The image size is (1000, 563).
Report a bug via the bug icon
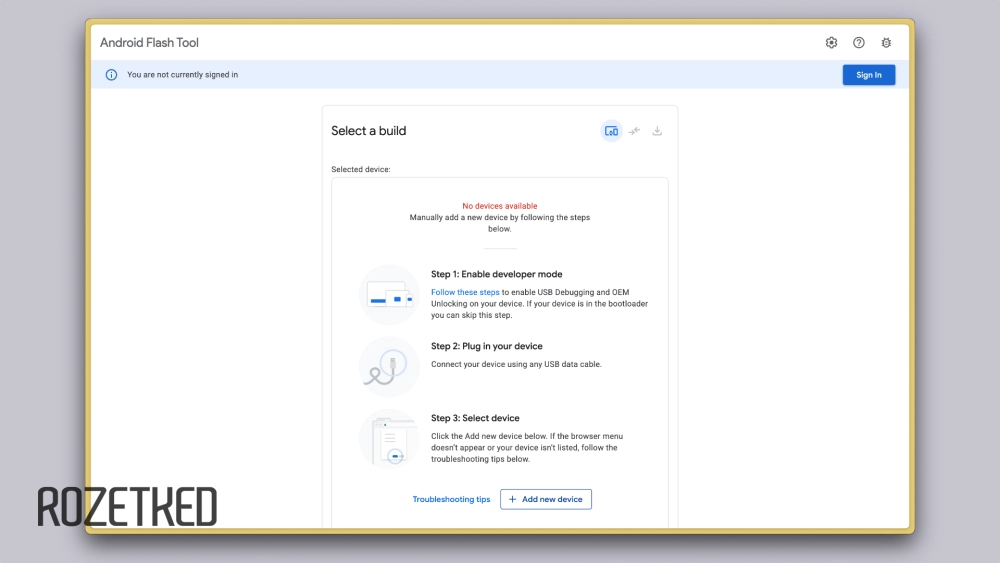(x=886, y=43)
